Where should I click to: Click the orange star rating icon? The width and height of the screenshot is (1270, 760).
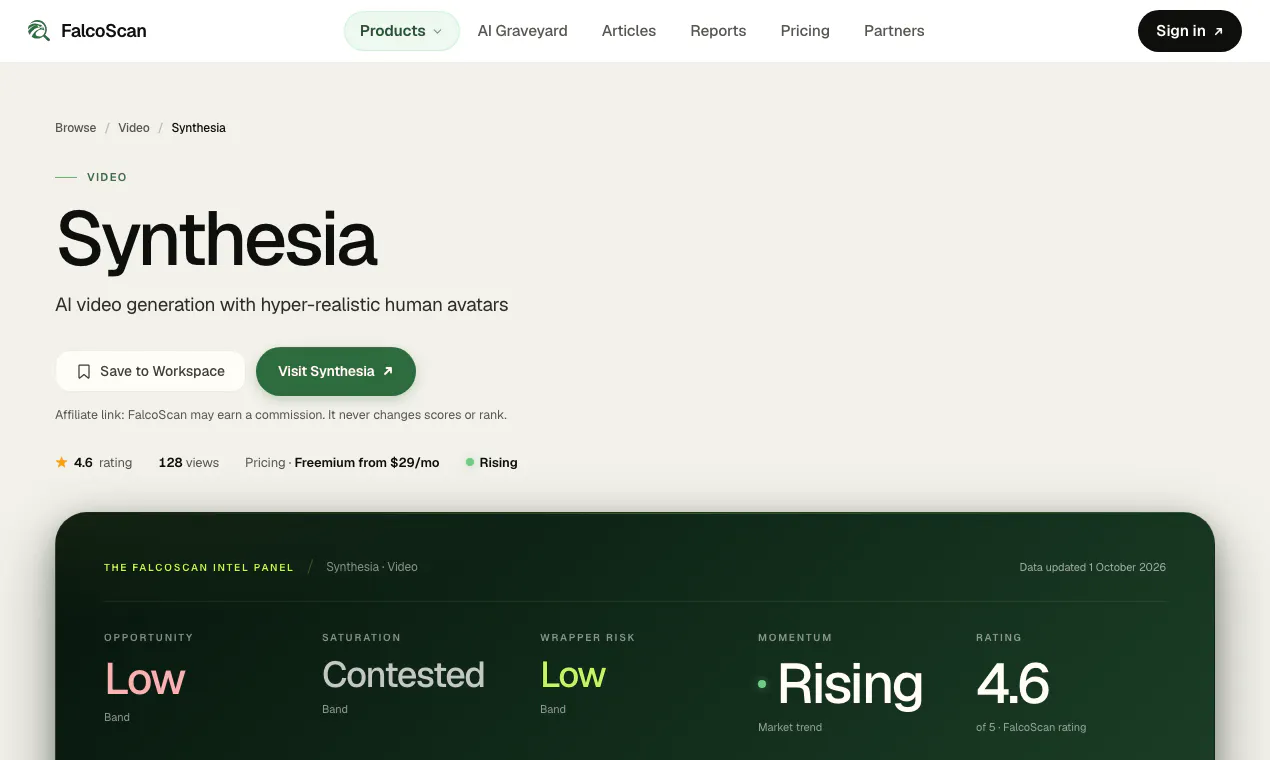(62, 462)
